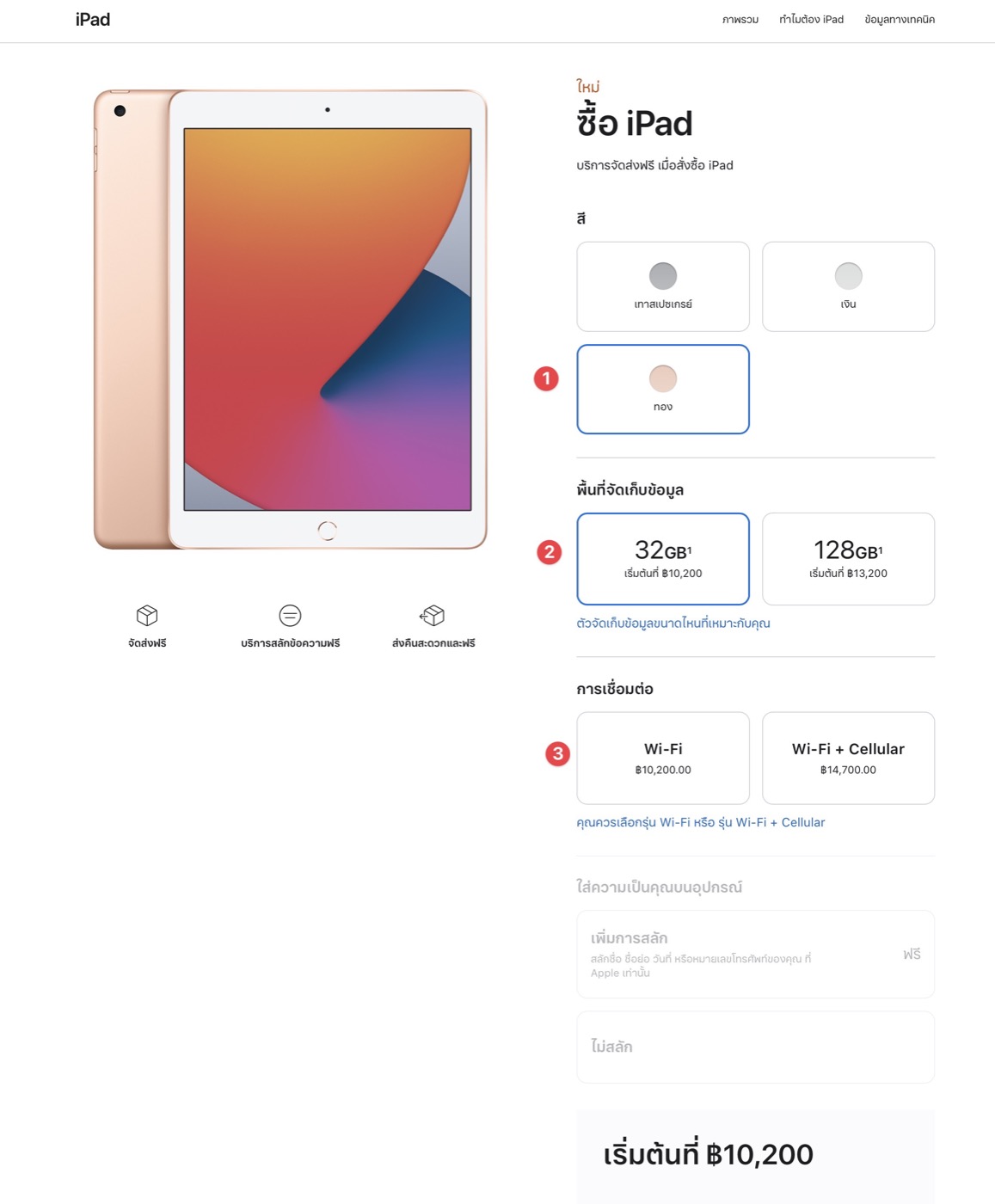Choose 32GB storage option

point(663,559)
